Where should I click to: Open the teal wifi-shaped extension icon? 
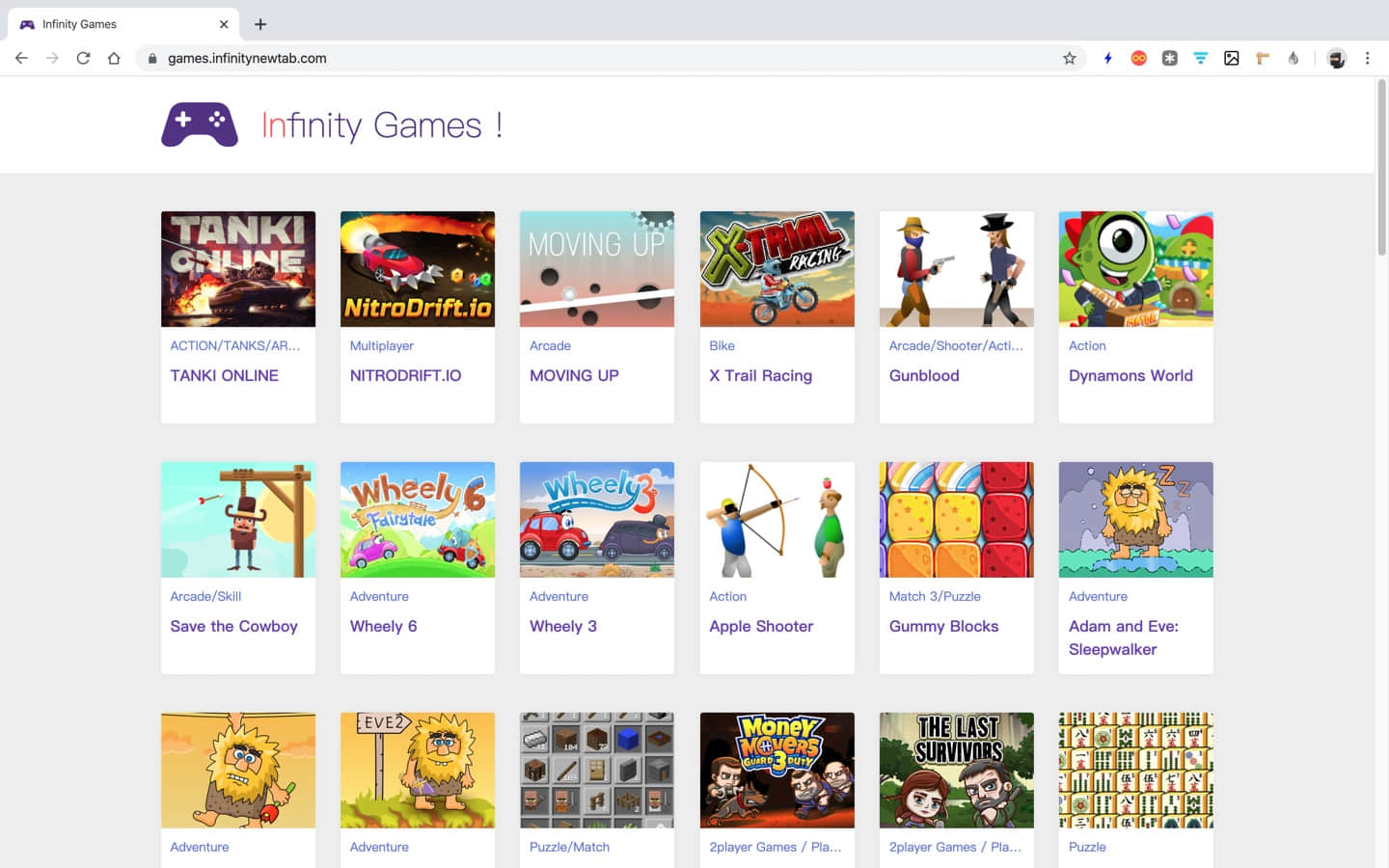tap(1200, 58)
